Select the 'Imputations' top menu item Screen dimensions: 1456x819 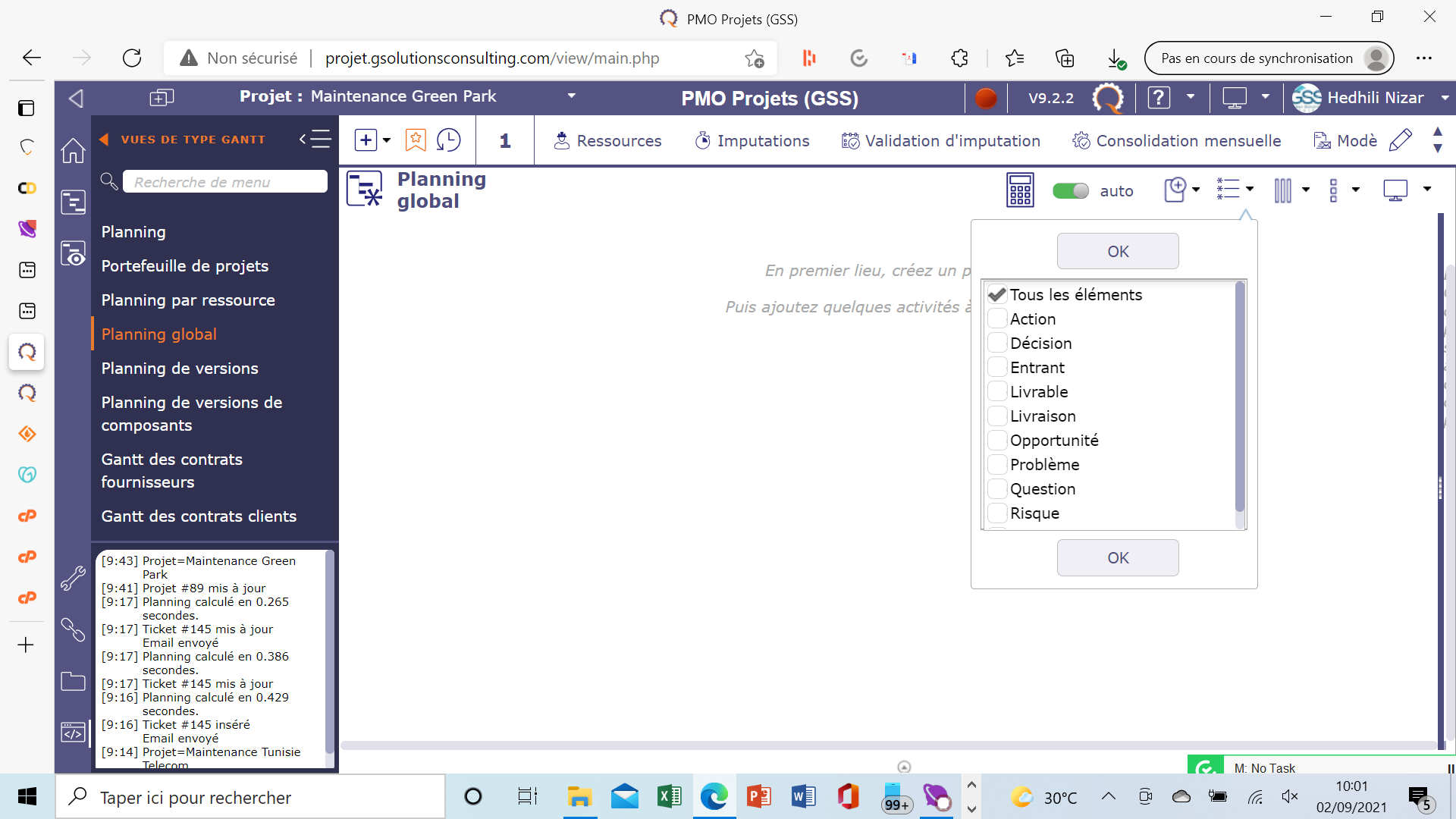[752, 141]
